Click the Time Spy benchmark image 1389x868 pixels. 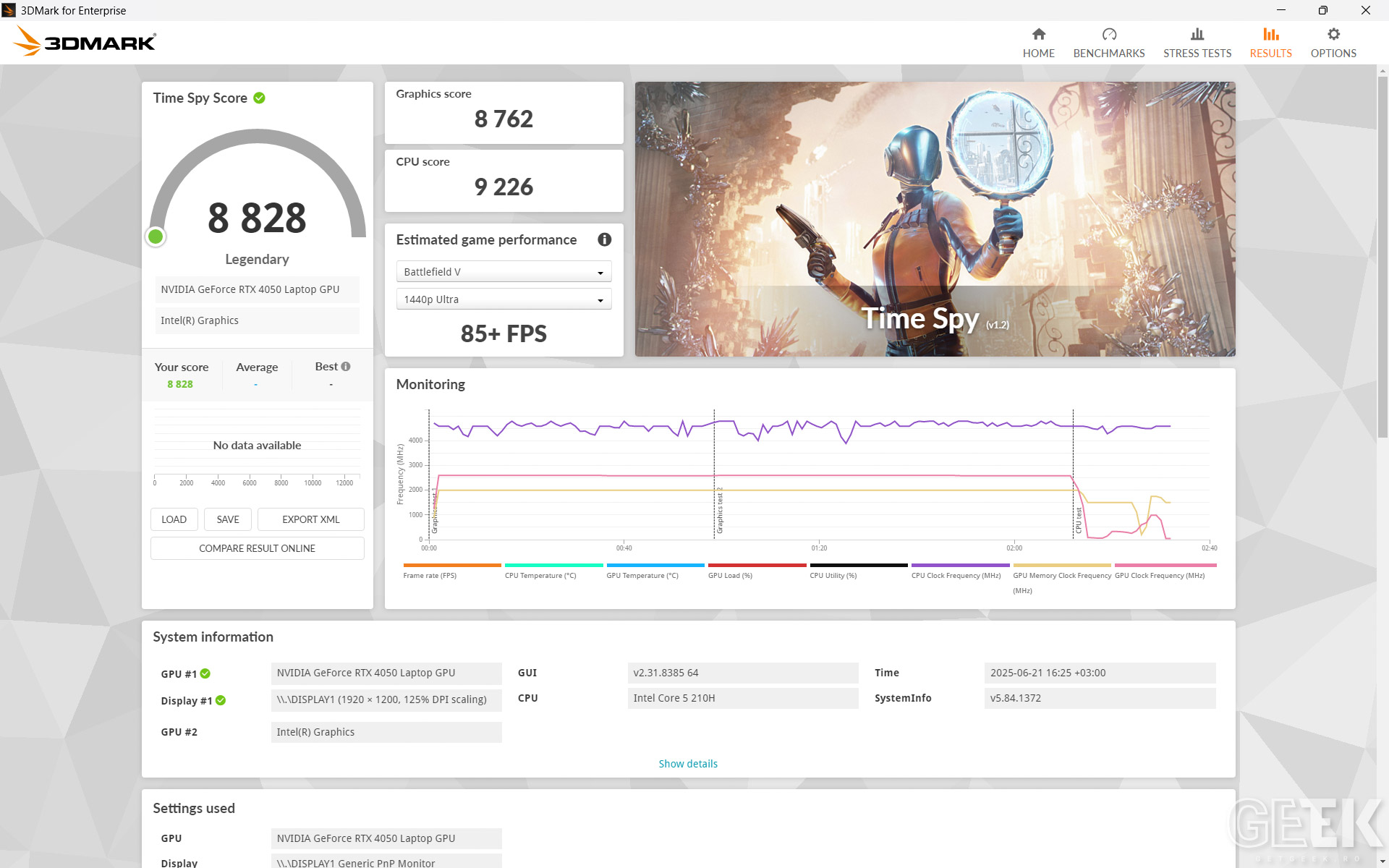(935, 218)
